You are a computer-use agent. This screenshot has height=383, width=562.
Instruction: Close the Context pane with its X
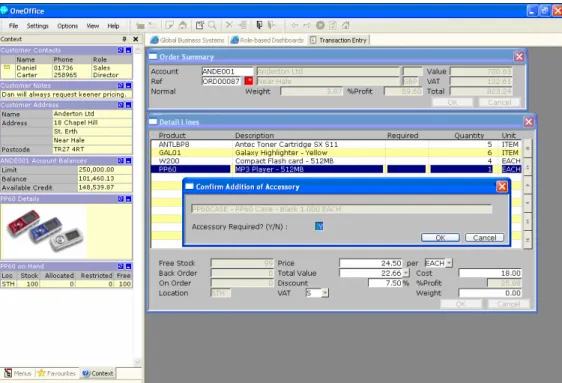click(135, 39)
